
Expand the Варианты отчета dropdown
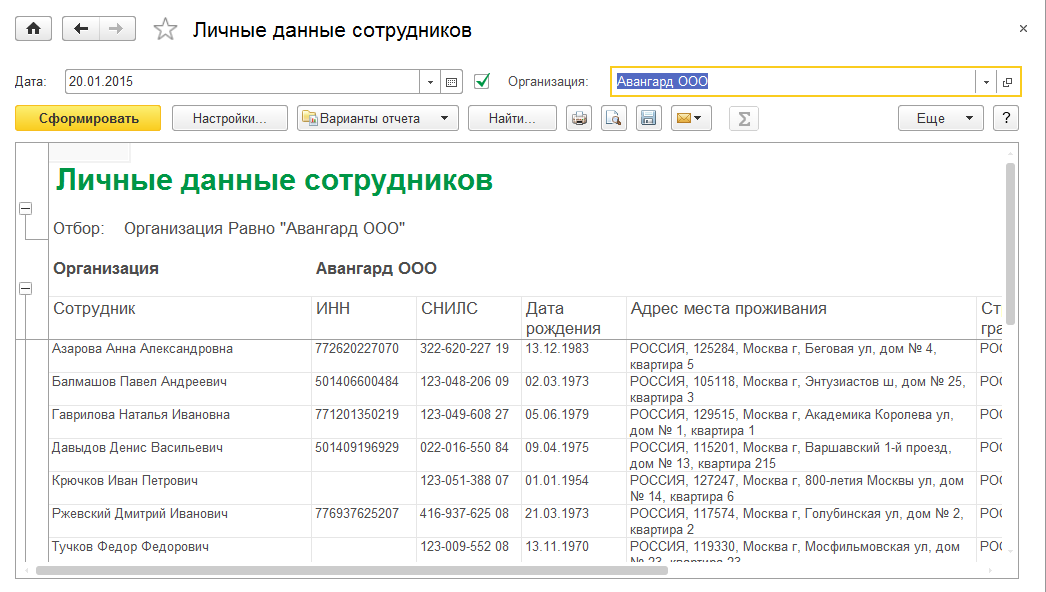tap(378, 119)
